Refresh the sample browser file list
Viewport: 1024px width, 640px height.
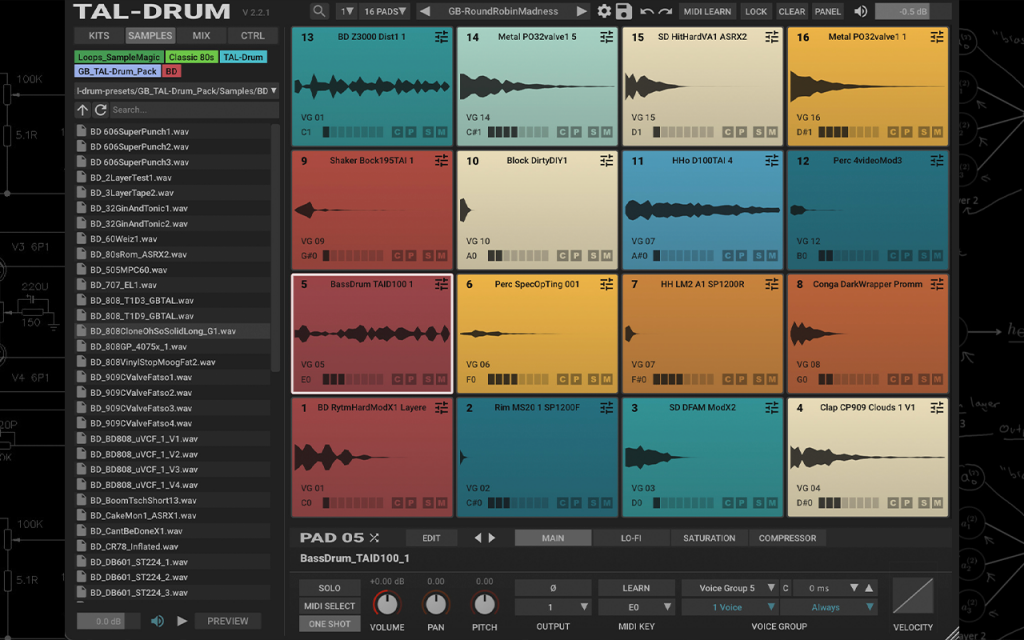[100, 110]
